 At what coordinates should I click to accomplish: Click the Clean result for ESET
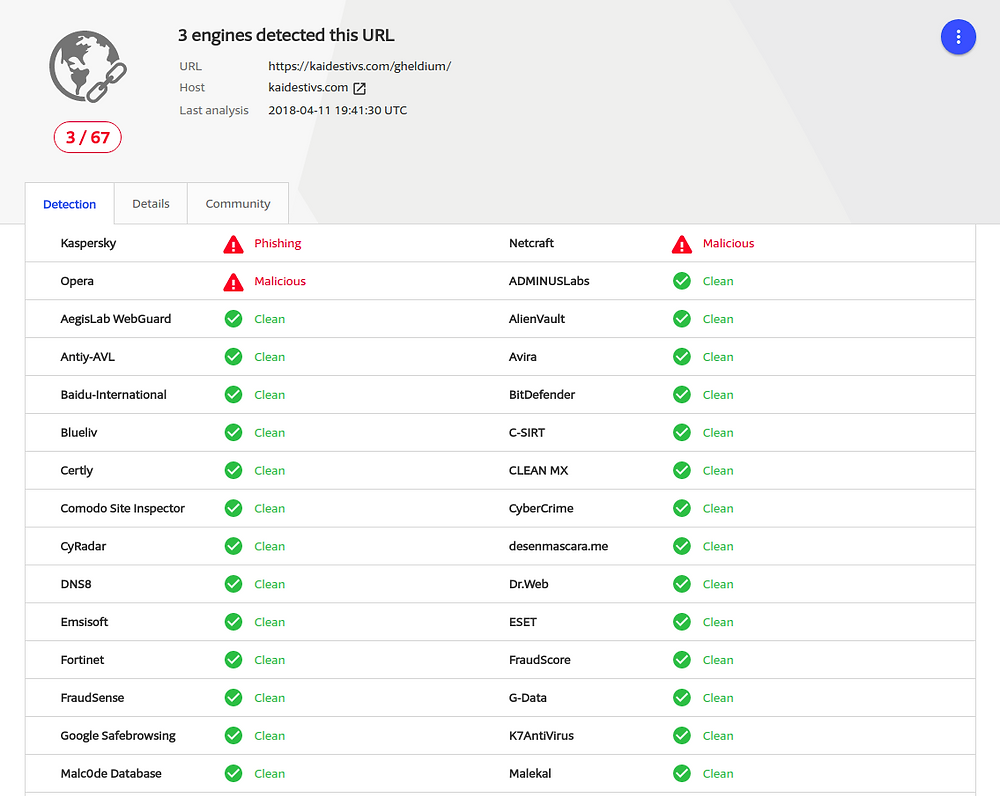pos(718,622)
